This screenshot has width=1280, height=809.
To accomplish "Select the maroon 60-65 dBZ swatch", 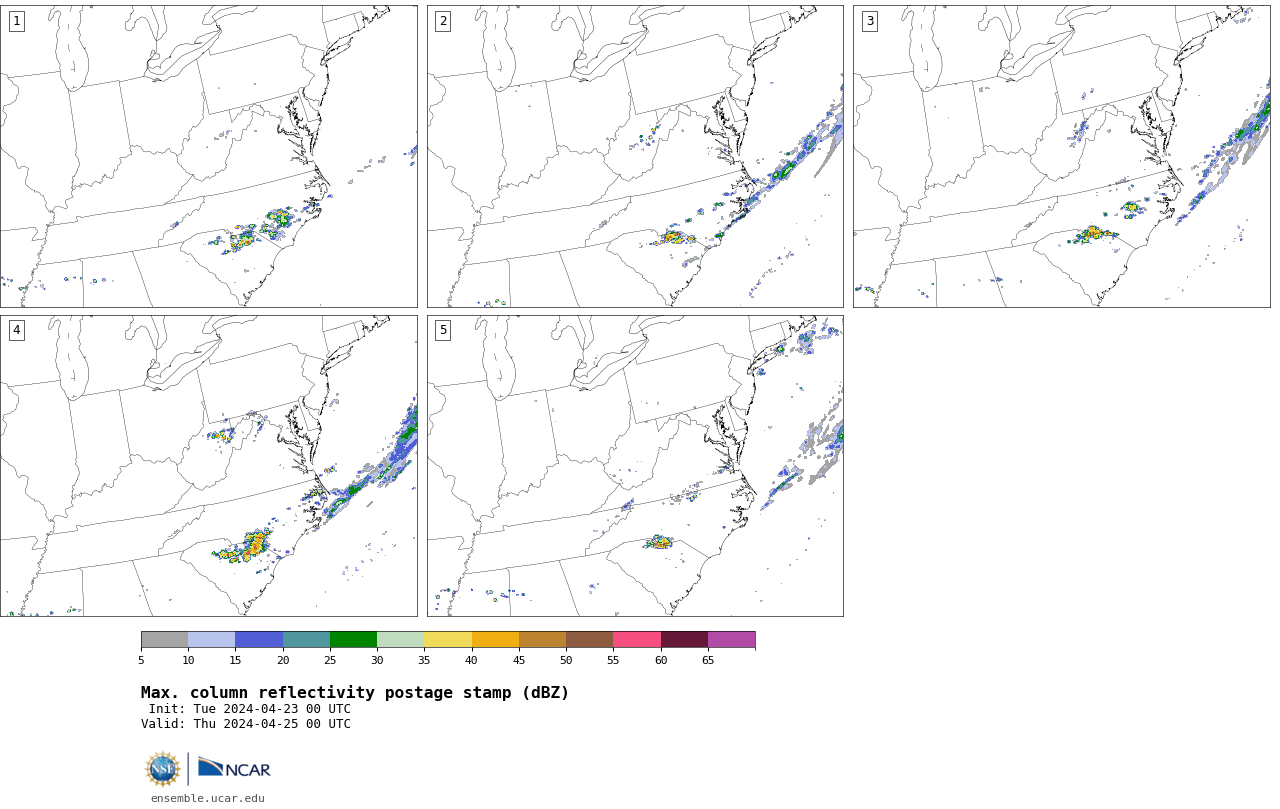I will [684, 640].
